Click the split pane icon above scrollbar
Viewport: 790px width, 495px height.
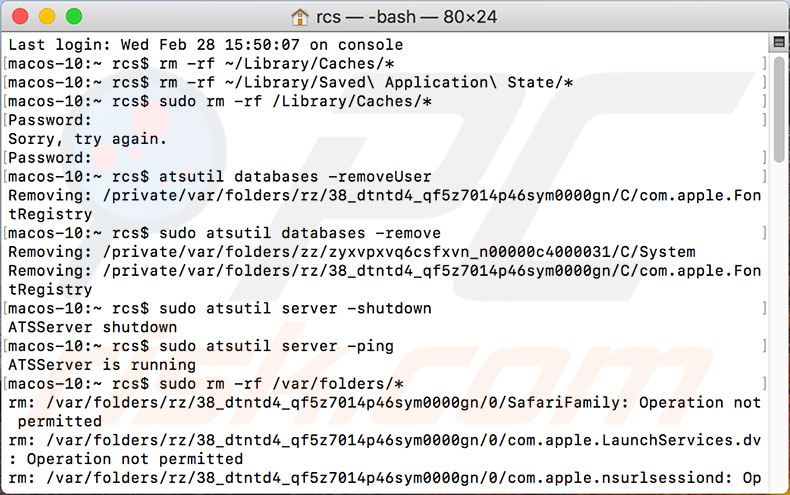pos(779,44)
